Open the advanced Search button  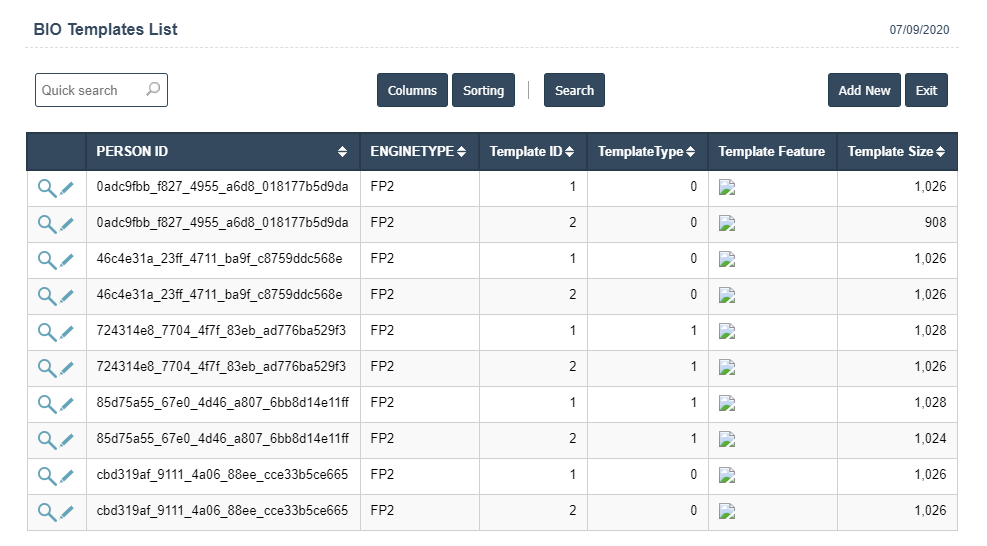574,90
